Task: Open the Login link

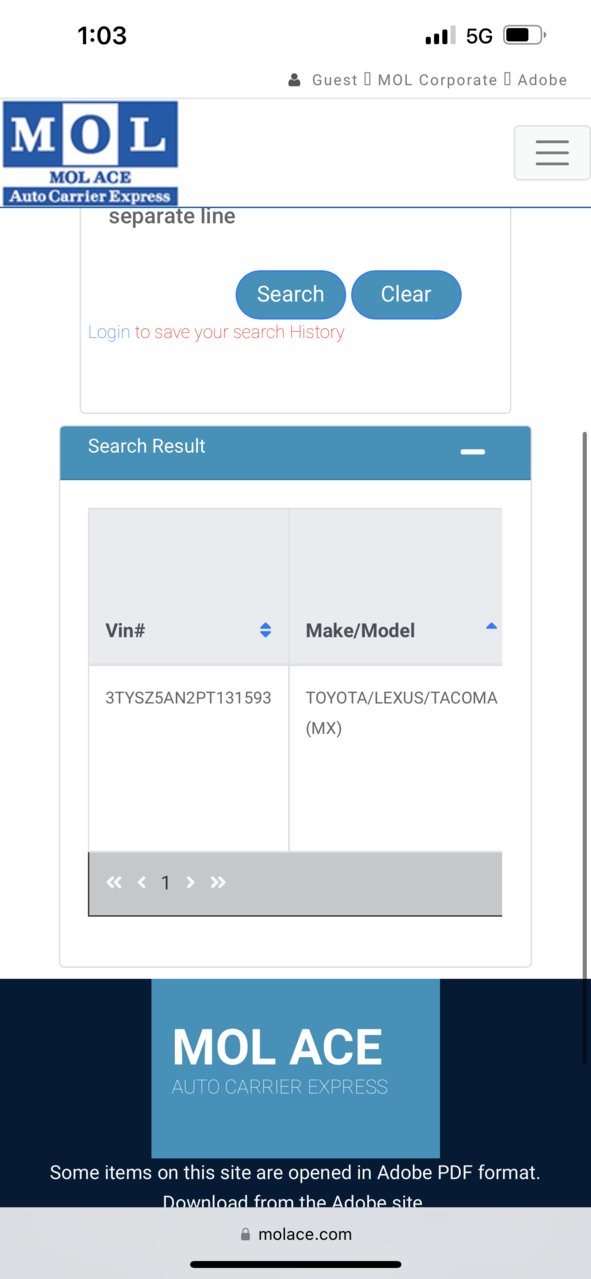Action: point(109,332)
